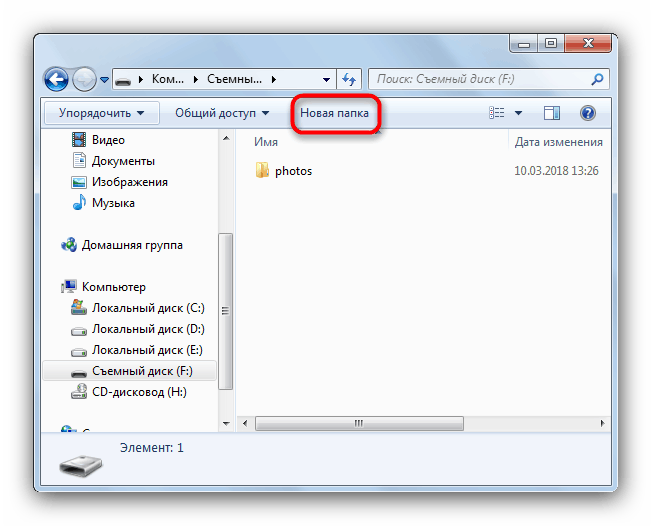Image resolution: width=652 pixels, height=526 pixels.
Task: Change view with the view icon
Action: point(496,113)
